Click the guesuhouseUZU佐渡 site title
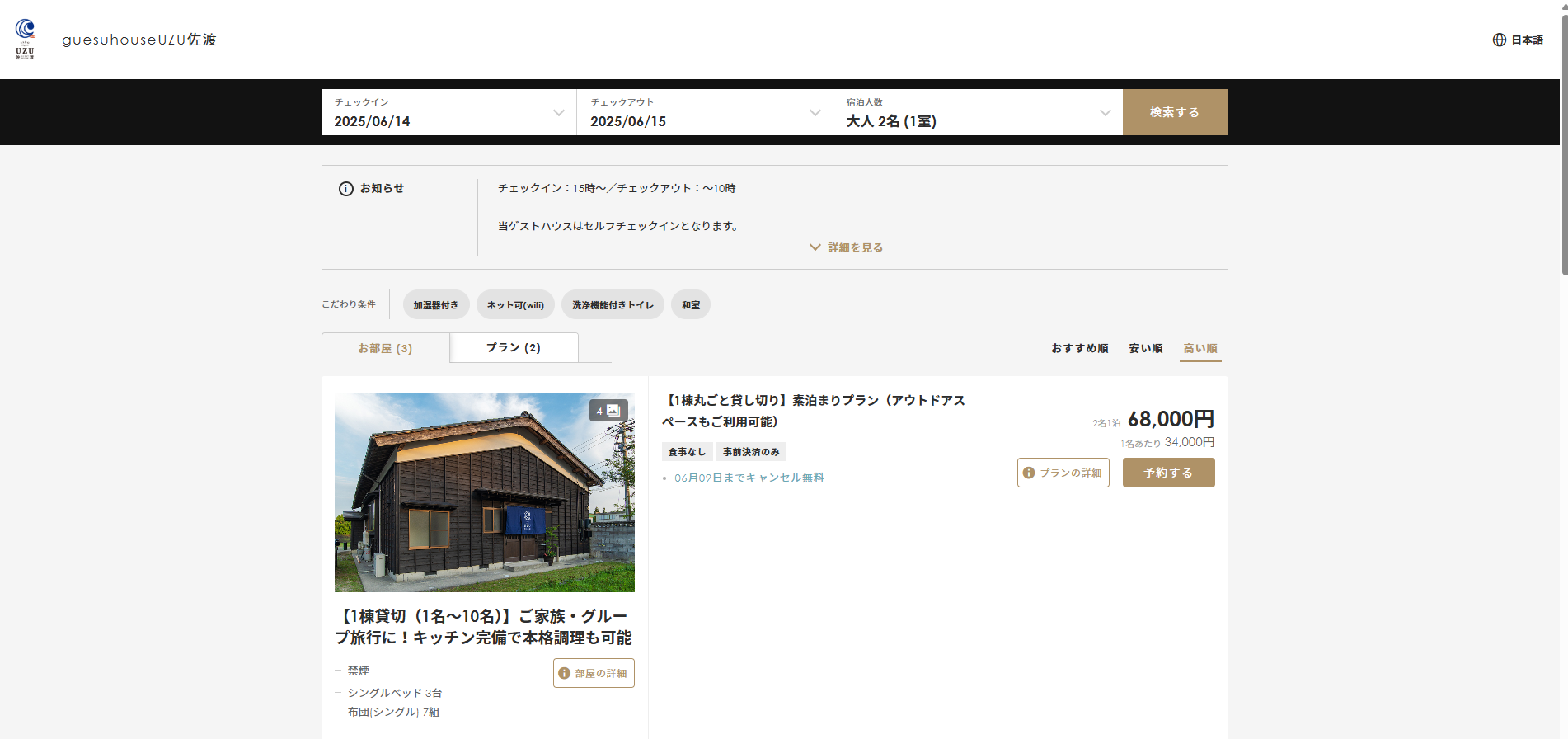 click(x=139, y=40)
